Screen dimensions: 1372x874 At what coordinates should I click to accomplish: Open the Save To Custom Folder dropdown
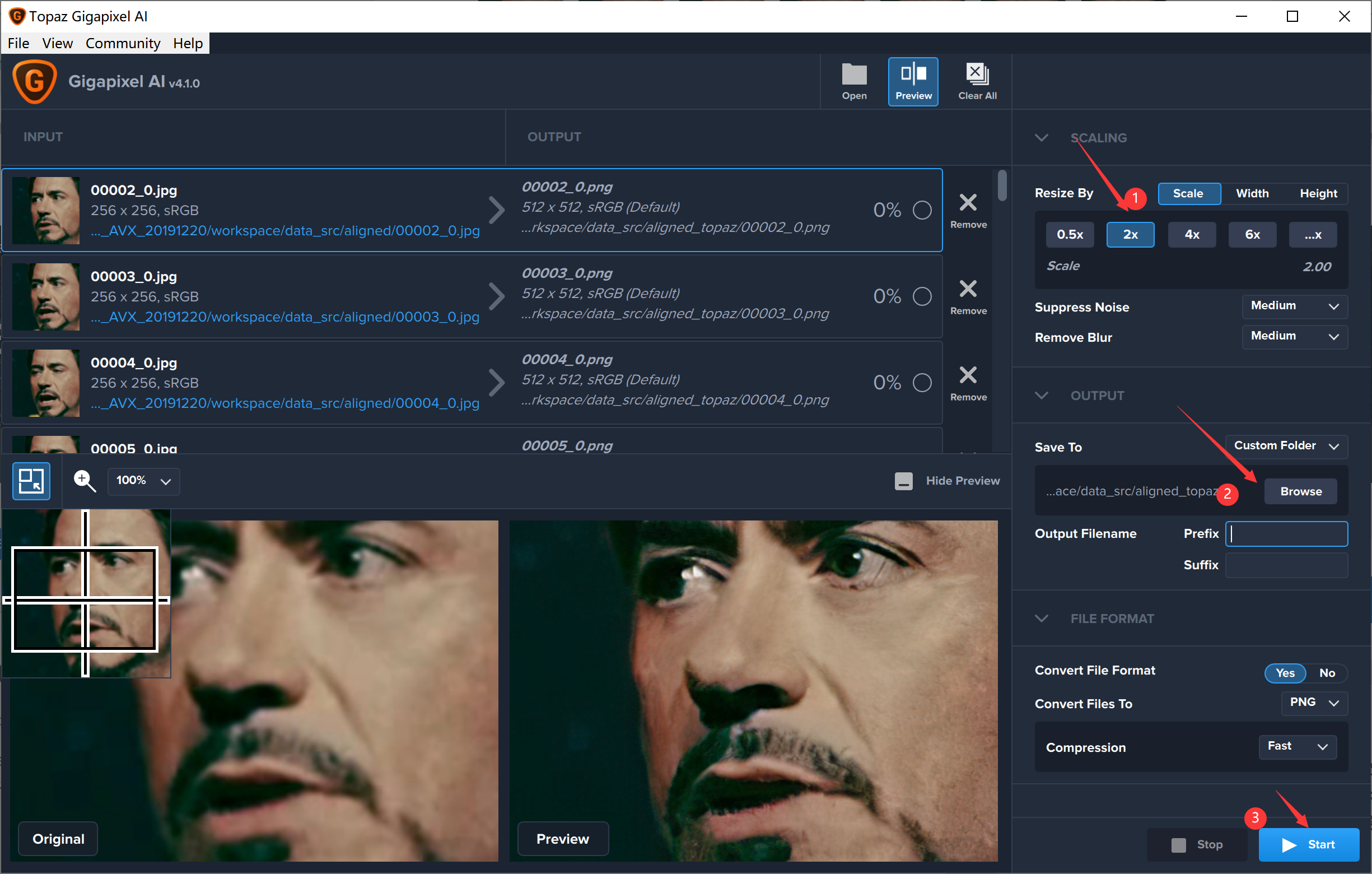[1286, 446]
